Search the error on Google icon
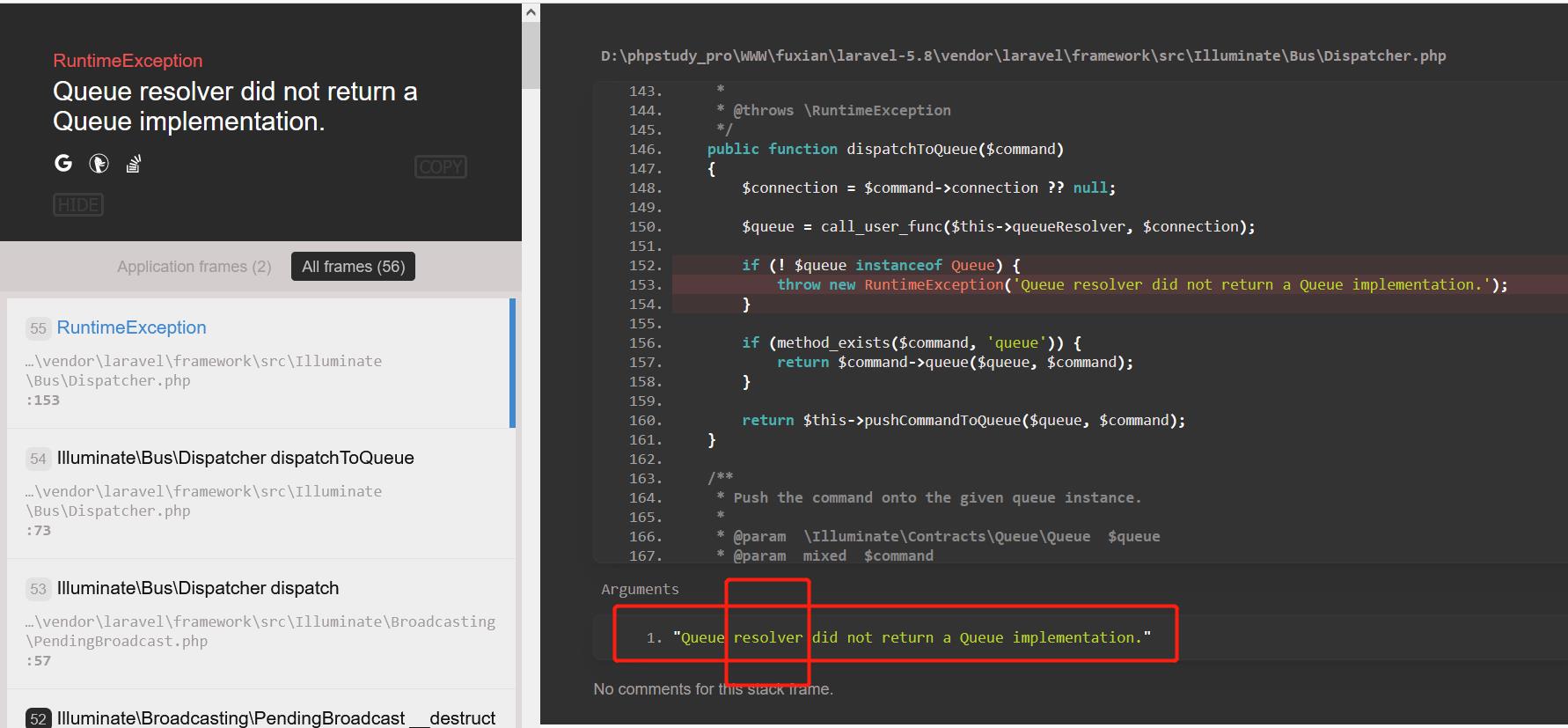1568x728 pixels. pos(63,163)
